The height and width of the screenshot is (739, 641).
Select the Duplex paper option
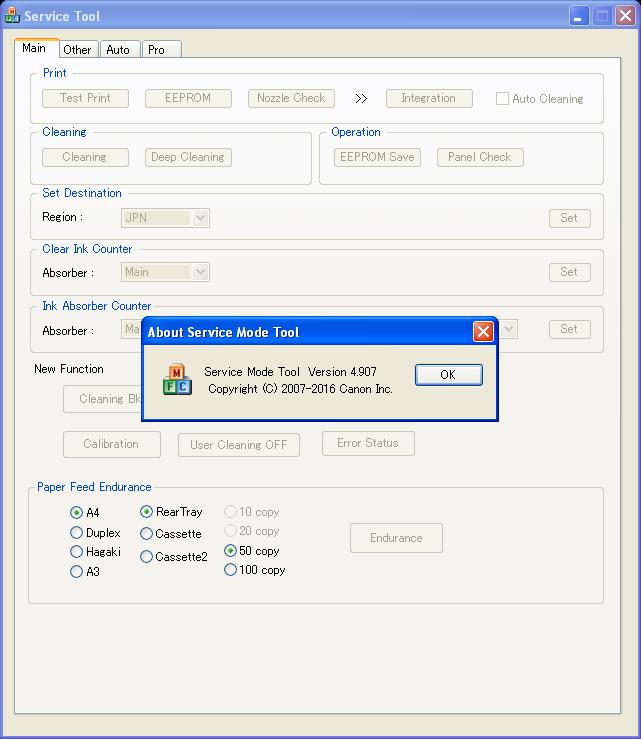[x=77, y=533]
